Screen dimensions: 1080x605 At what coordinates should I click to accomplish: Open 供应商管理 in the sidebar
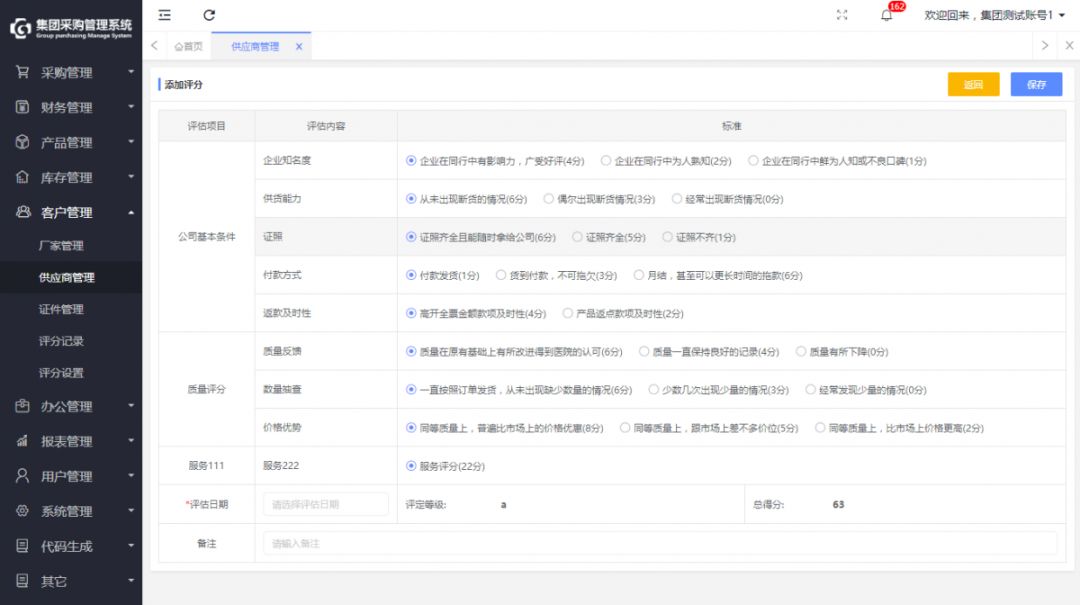click(67, 277)
